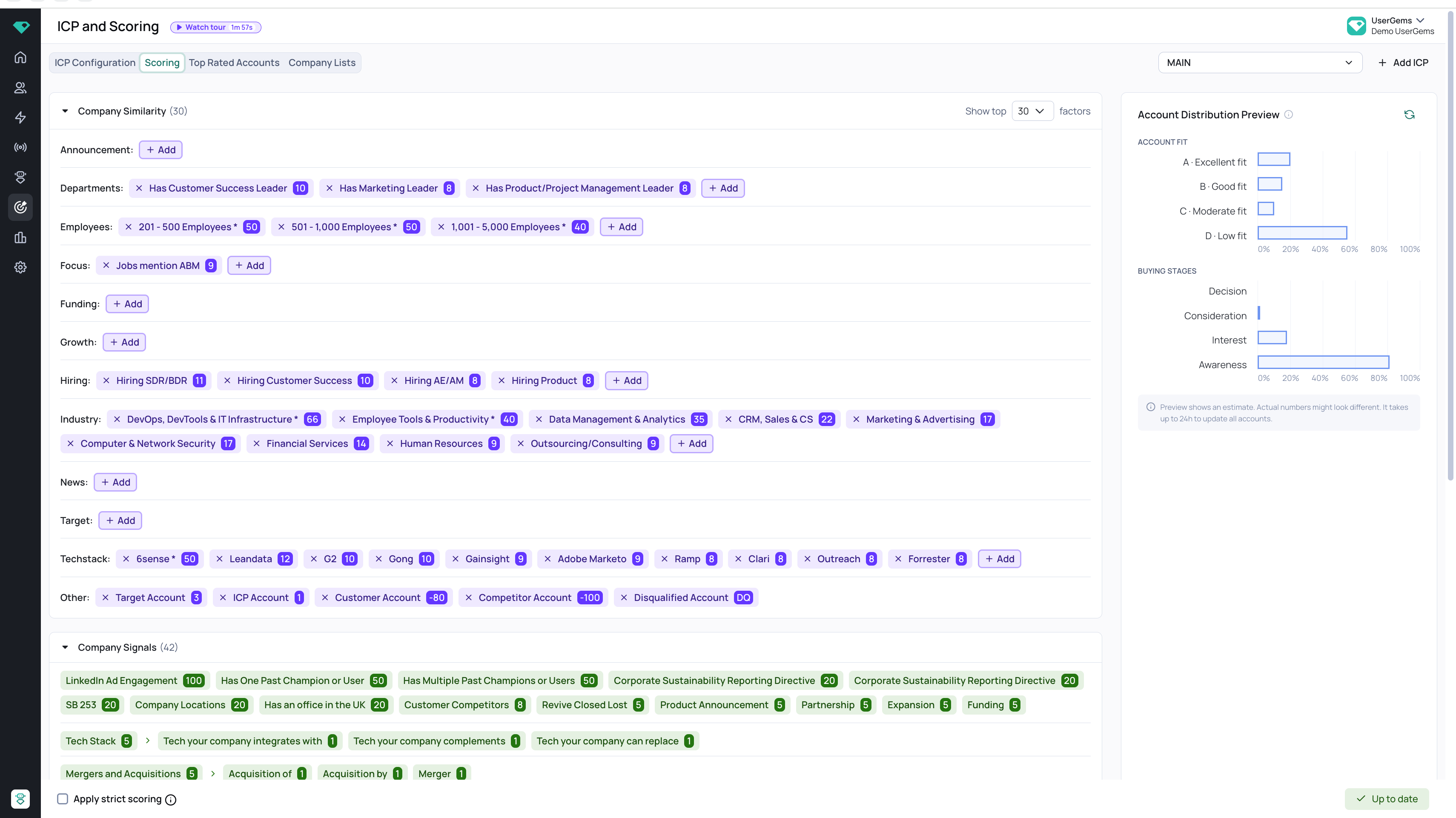Click the UserGems gem logo in sidebar
Image resolution: width=1456 pixels, height=818 pixels.
coord(21,26)
